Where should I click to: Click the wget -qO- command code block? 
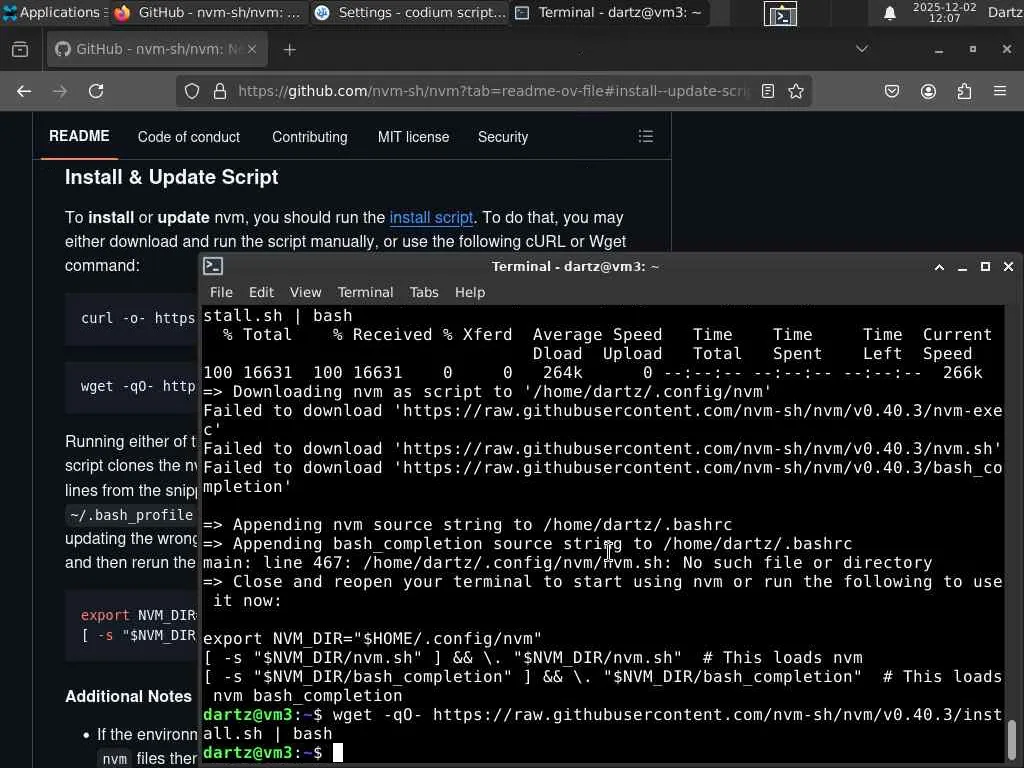[x=132, y=387]
